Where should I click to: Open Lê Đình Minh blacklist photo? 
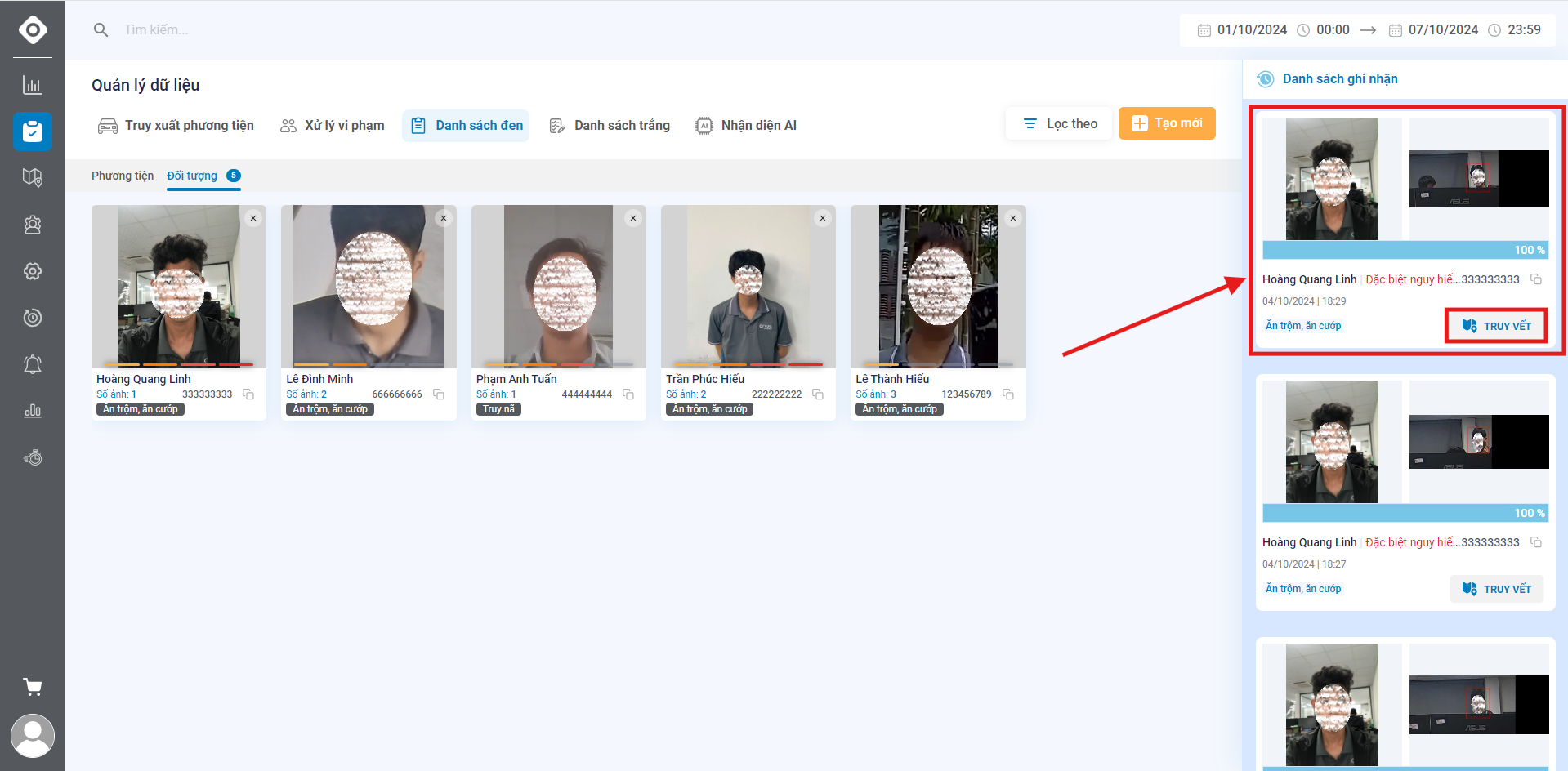(x=369, y=287)
